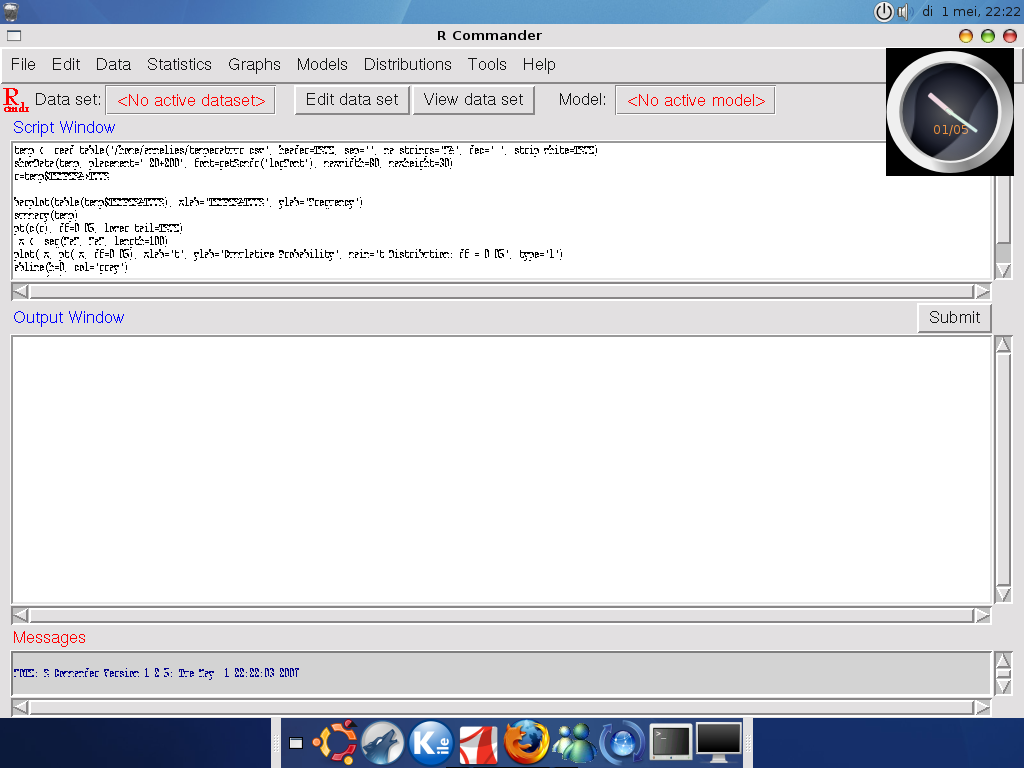Viewport: 1024px width, 768px height.
Task: Open the Edit menu
Action: tap(66, 65)
